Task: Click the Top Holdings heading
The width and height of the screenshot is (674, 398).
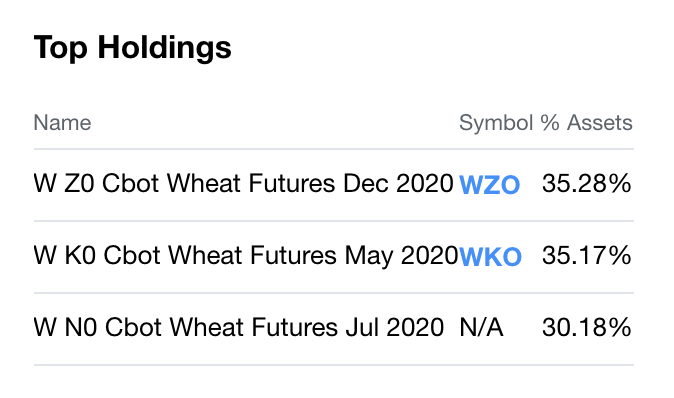Action: 132,48
